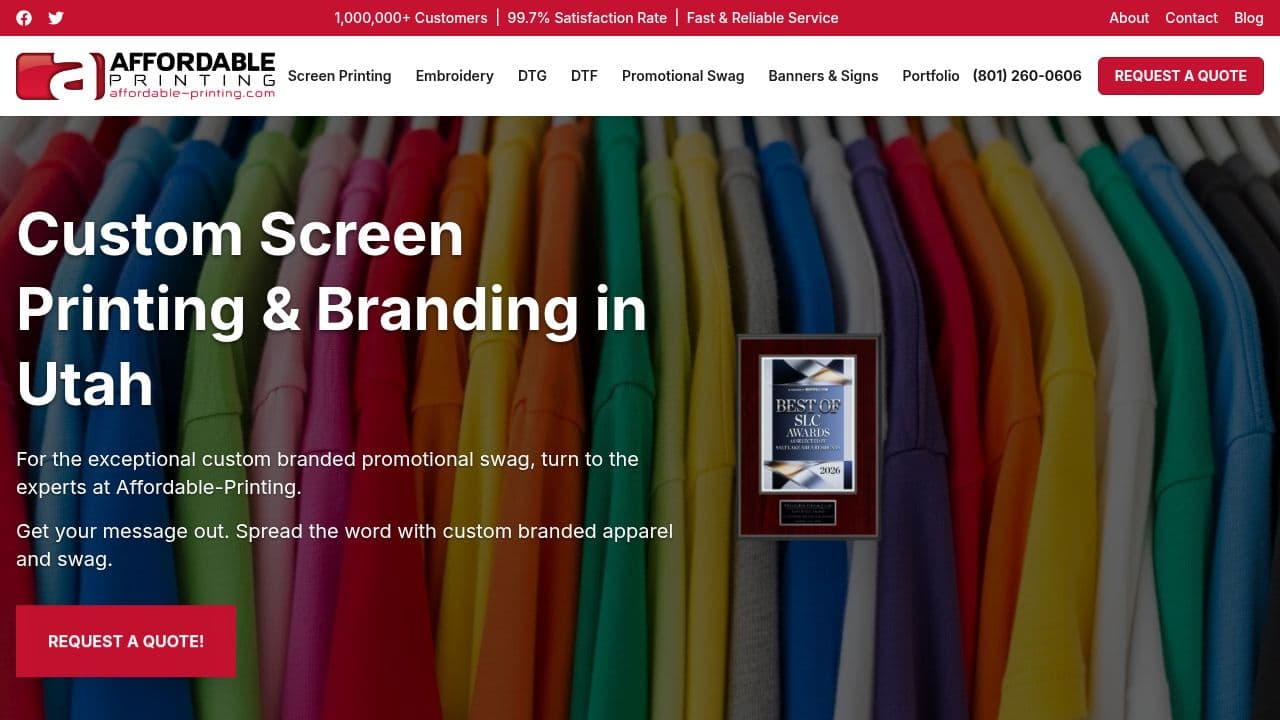Image resolution: width=1280 pixels, height=720 pixels.
Task: Click the (801) 260-0606 phone link
Action: [x=1027, y=76]
